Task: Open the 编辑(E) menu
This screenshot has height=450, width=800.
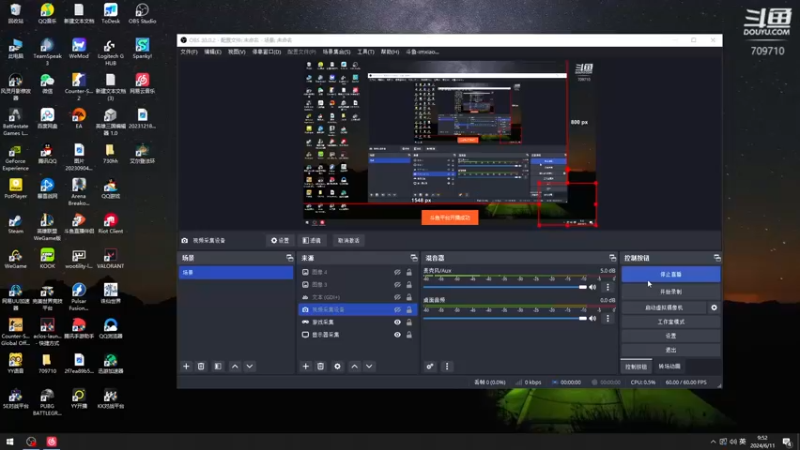Action: pyautogui.click(x=213, y=52)
